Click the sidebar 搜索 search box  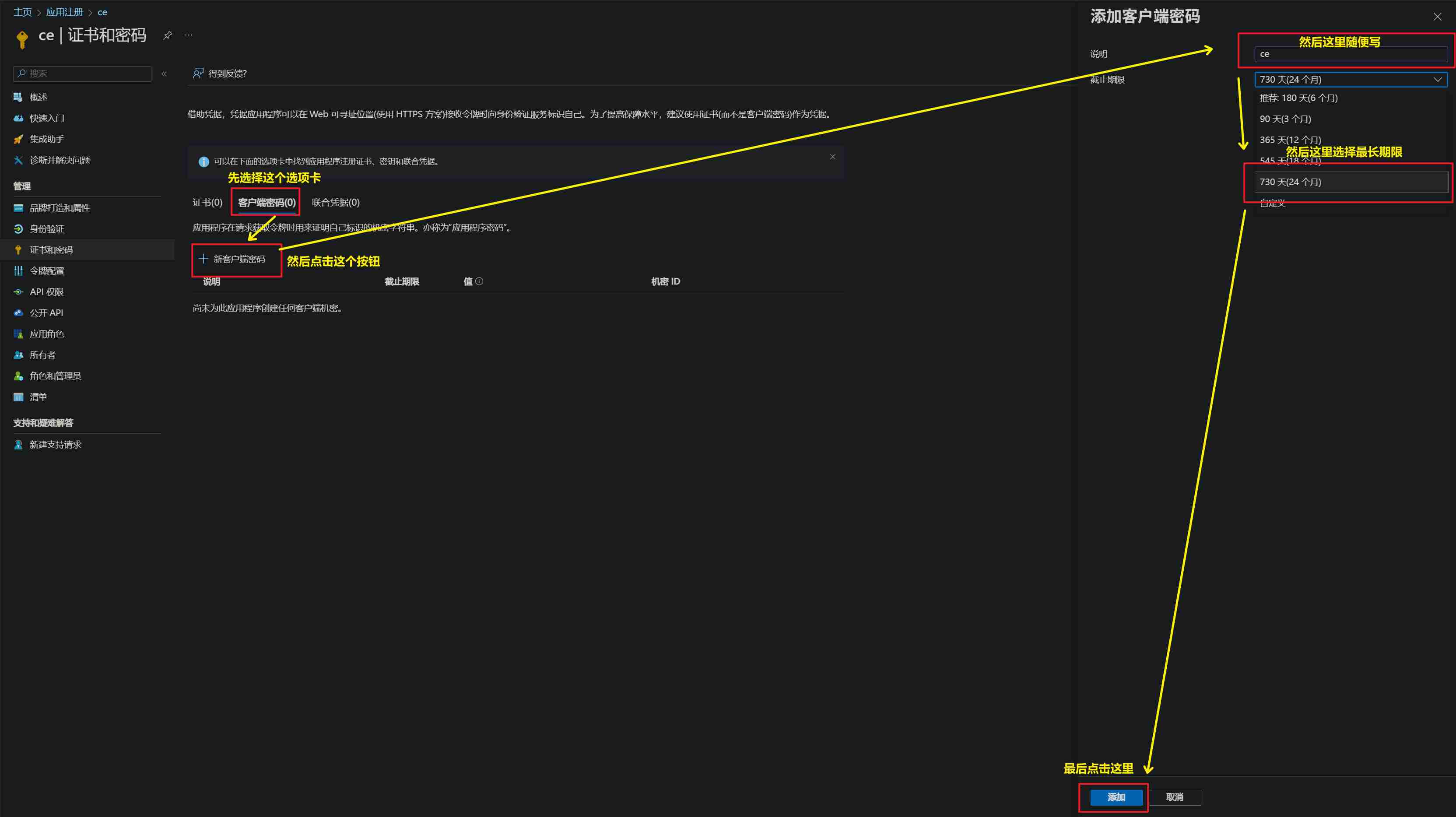pyautogui.click(x=85, y=74)
